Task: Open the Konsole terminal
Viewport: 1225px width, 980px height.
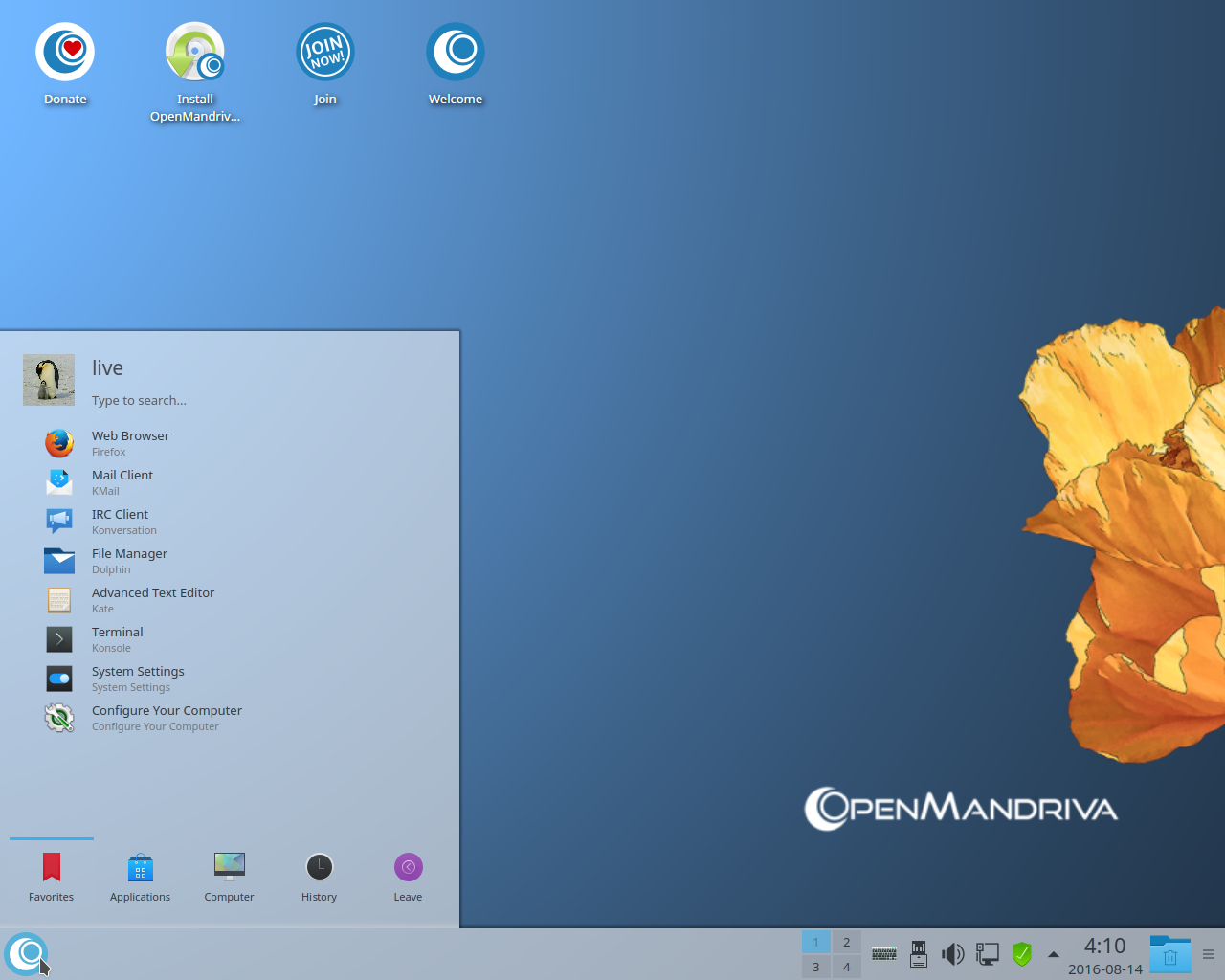Action: [x=117, y=638]
